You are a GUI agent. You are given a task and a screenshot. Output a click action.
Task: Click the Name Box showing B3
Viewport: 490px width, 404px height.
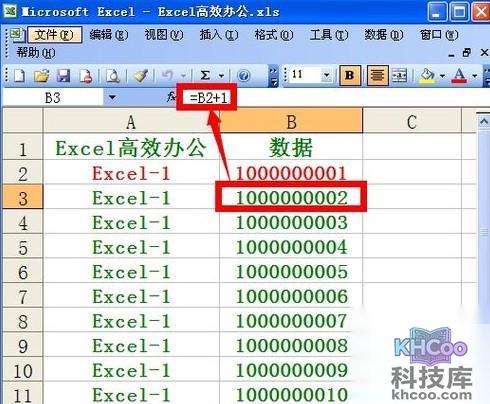pos(53,98)
